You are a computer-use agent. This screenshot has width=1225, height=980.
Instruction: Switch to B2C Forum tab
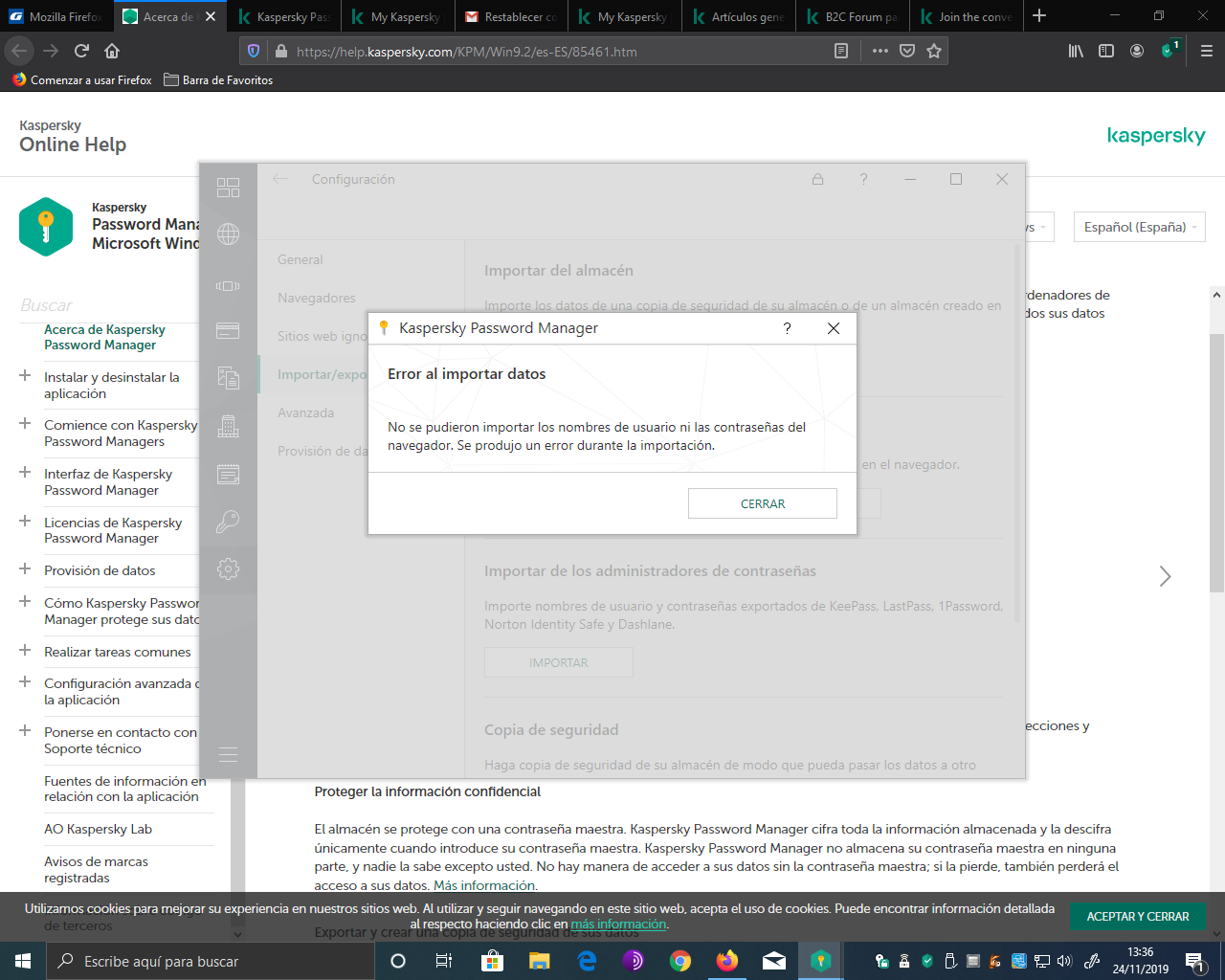(x=851, y=16)
